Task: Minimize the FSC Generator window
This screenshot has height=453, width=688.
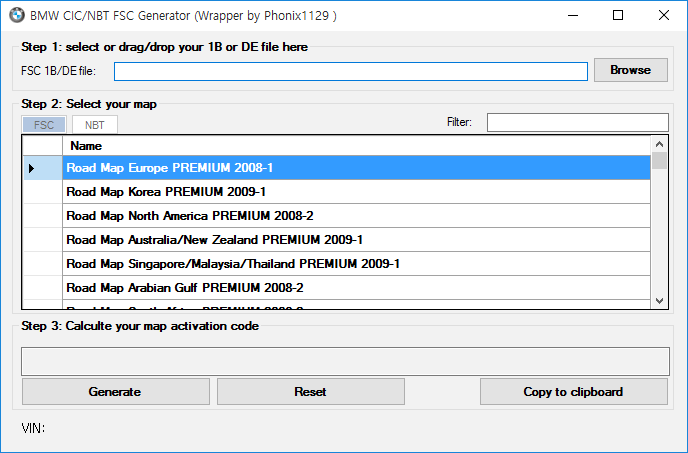Action: (573, 15)
